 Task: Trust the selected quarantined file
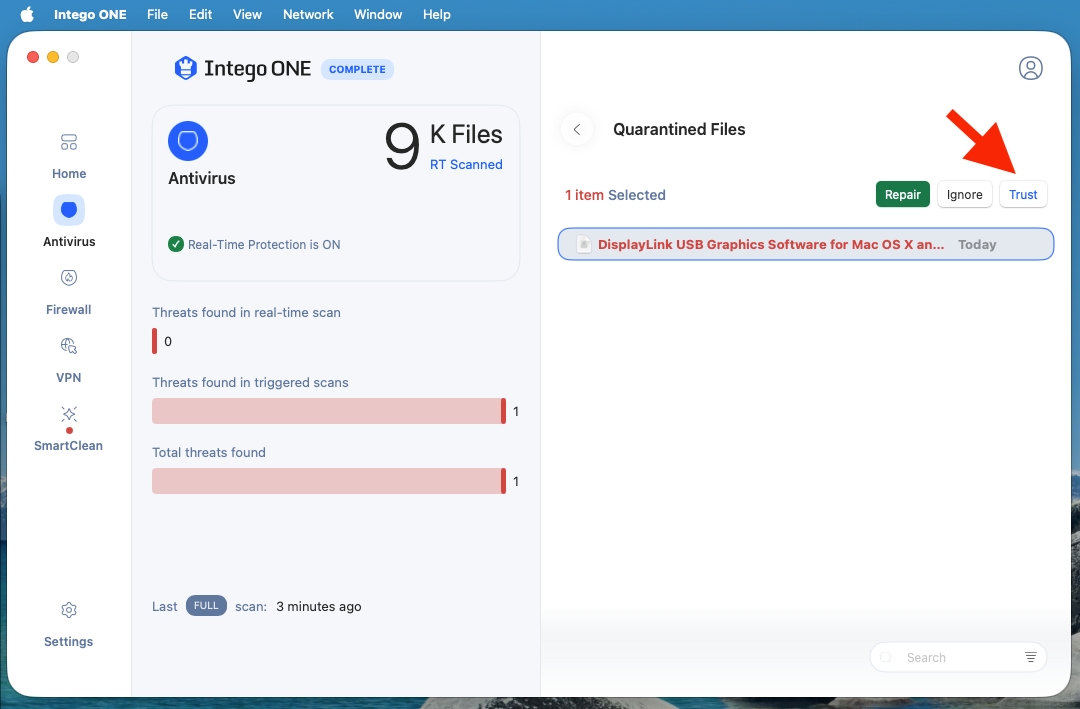click(1023, 194)
